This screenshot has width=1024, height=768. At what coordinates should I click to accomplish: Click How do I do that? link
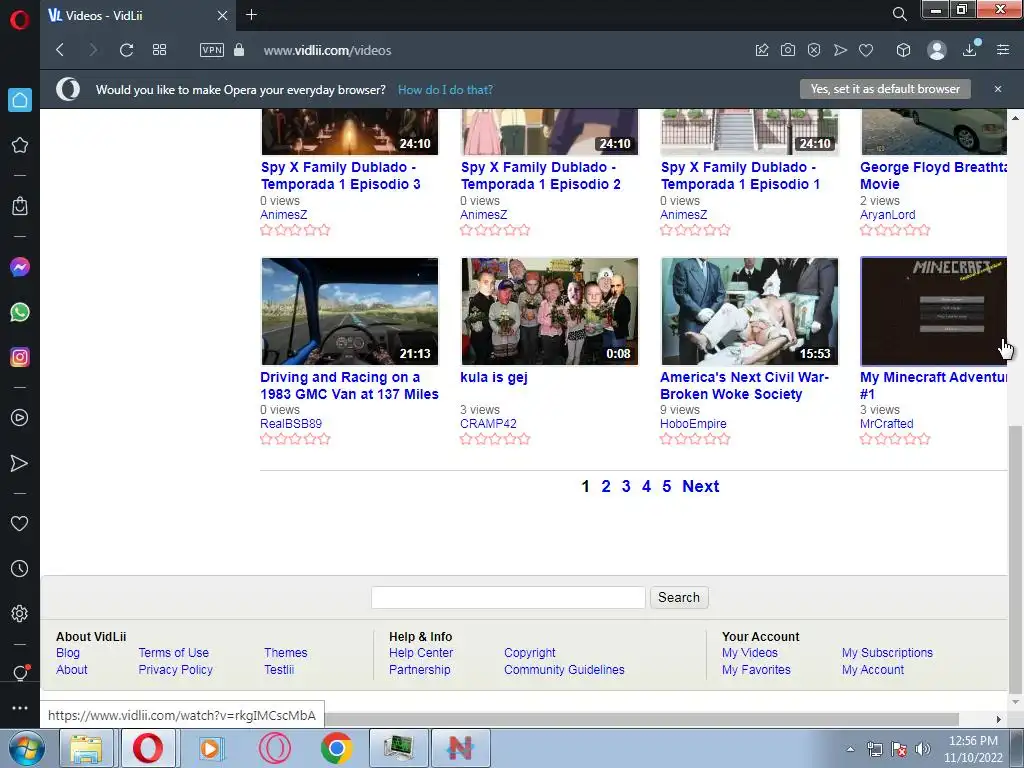(x=445, y=89)
